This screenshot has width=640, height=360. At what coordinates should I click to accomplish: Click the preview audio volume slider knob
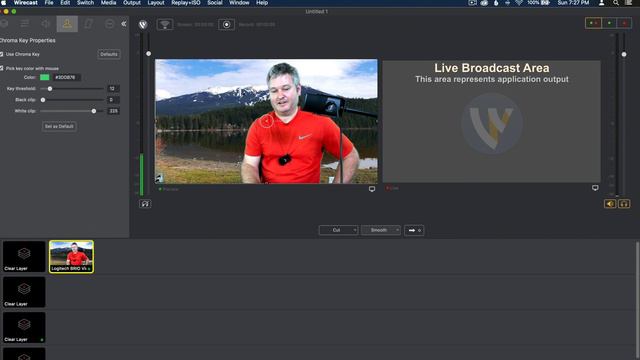click(149, 53)
